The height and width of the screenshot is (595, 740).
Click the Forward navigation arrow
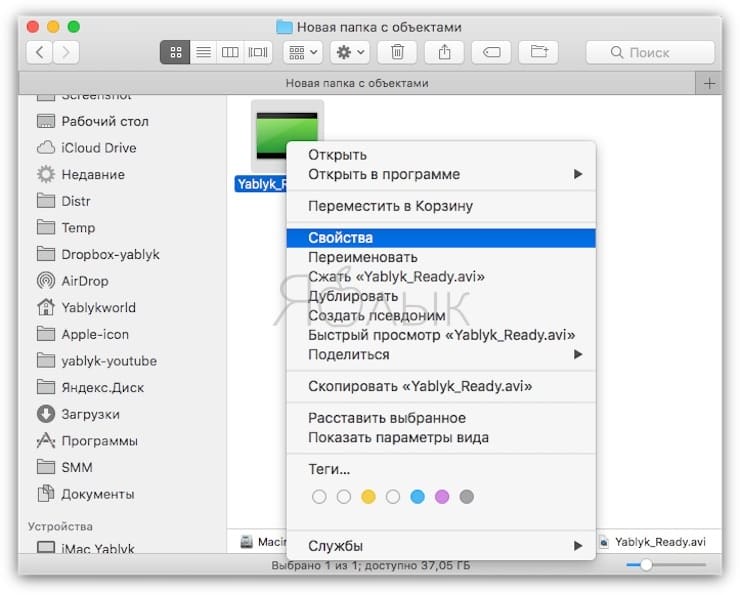pos(67,52)
